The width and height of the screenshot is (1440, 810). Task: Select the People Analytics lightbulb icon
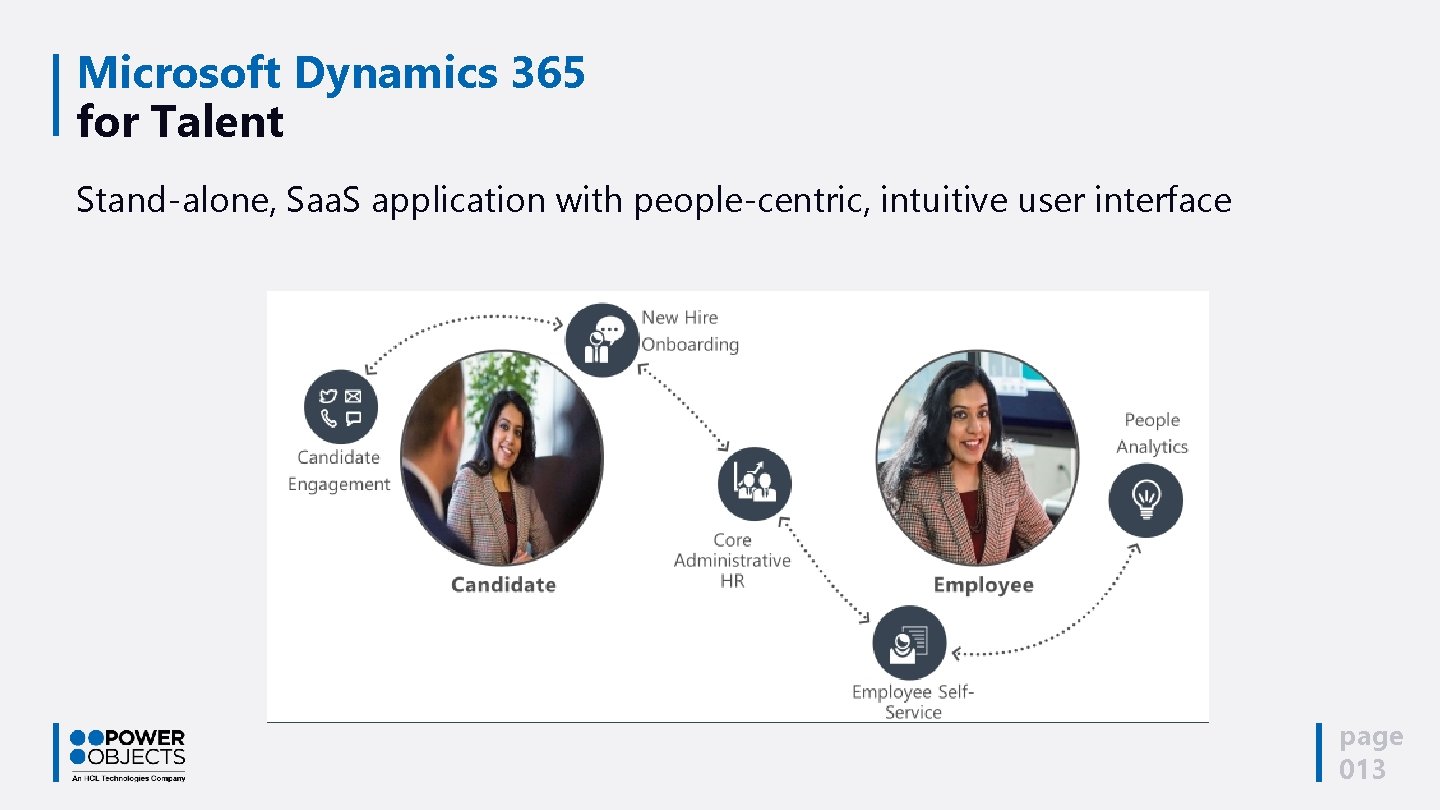(1146, 500)
